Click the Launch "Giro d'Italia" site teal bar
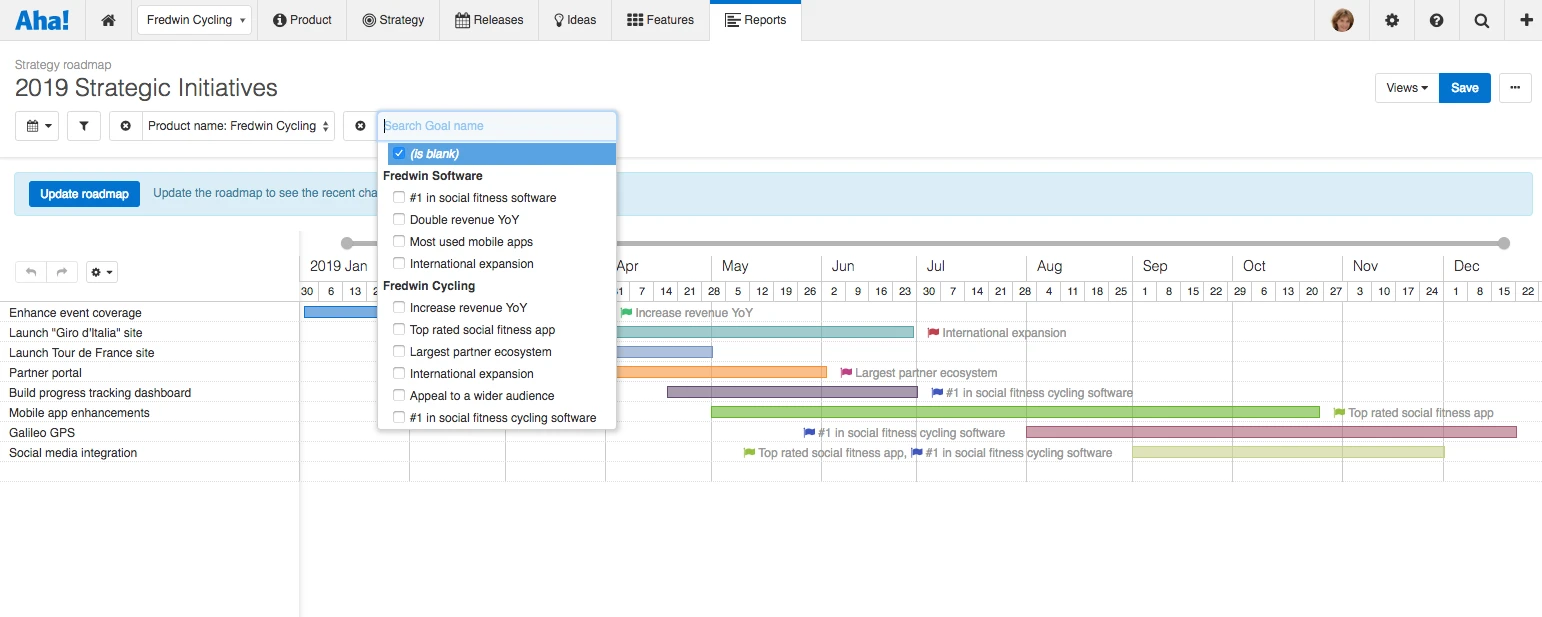Viewport: 1542px width, 617px height. click(765, 332)
